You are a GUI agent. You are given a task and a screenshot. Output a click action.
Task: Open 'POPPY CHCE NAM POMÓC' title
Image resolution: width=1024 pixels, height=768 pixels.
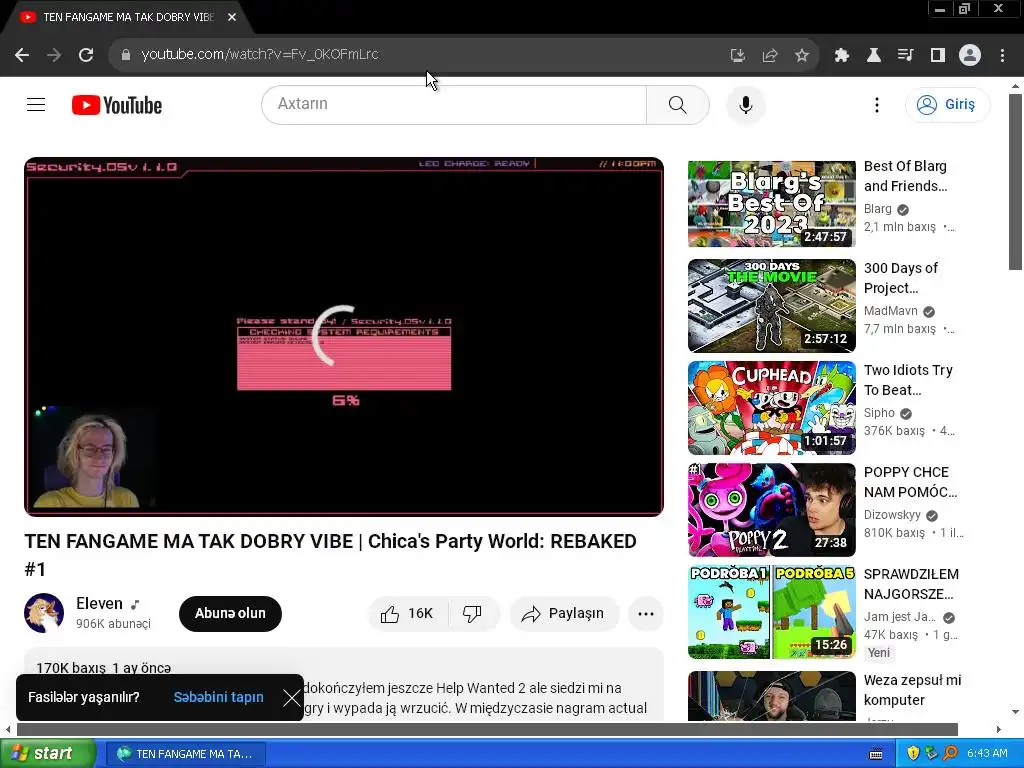[910, 482]
